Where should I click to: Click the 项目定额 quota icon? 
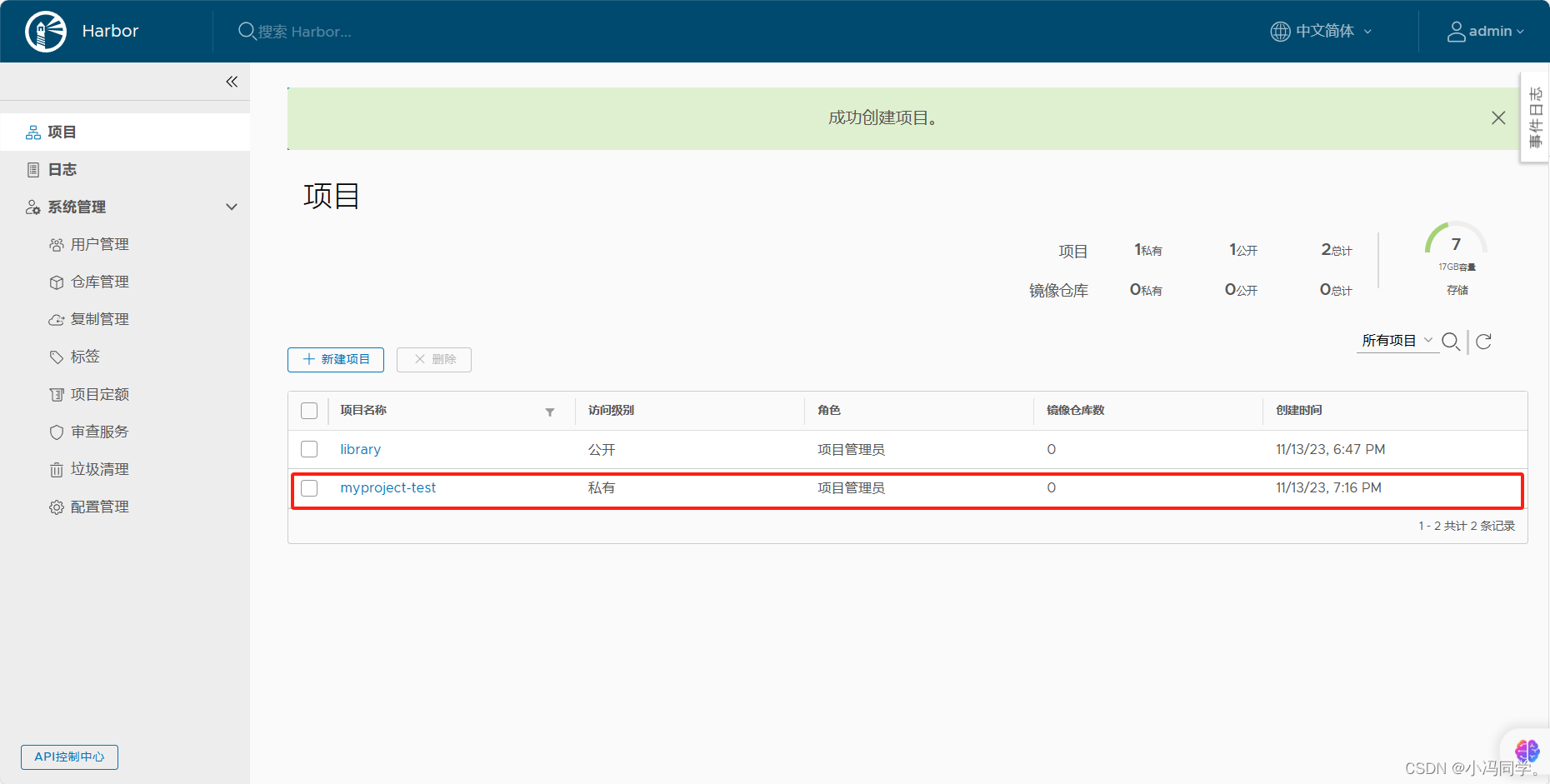[x=57, y=395]
